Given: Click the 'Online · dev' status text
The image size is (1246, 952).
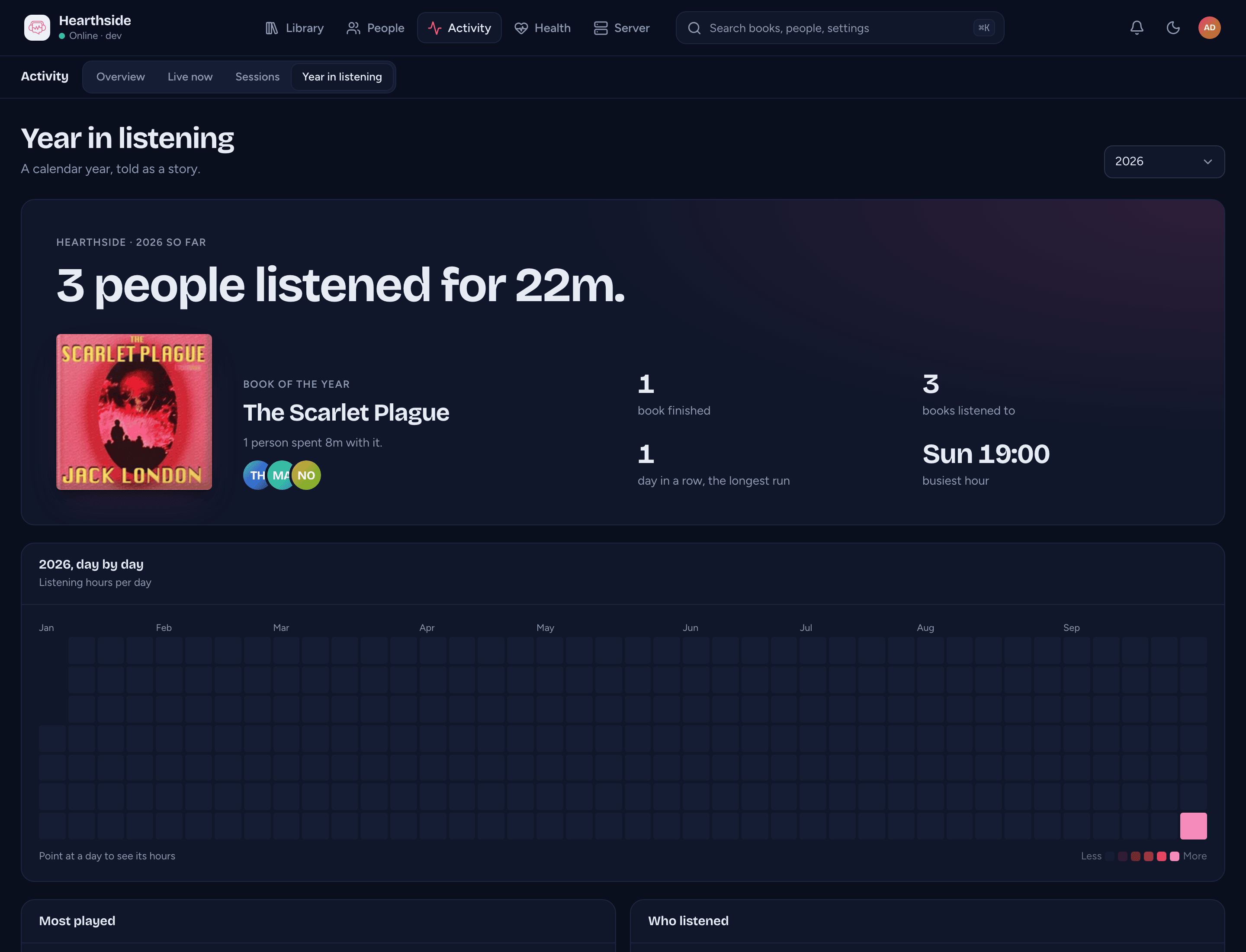Looking at the screenshot, I should pos(95,35).
